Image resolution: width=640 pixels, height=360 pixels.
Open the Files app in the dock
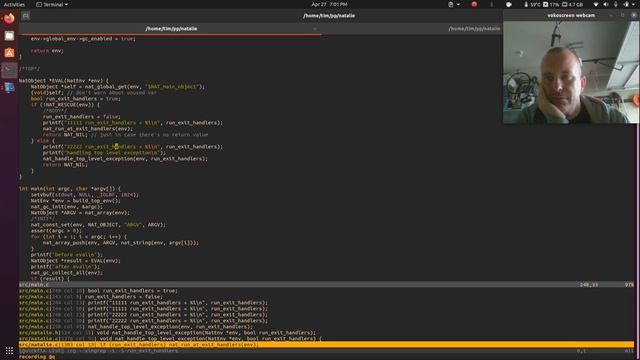click(x=9, y=36)
